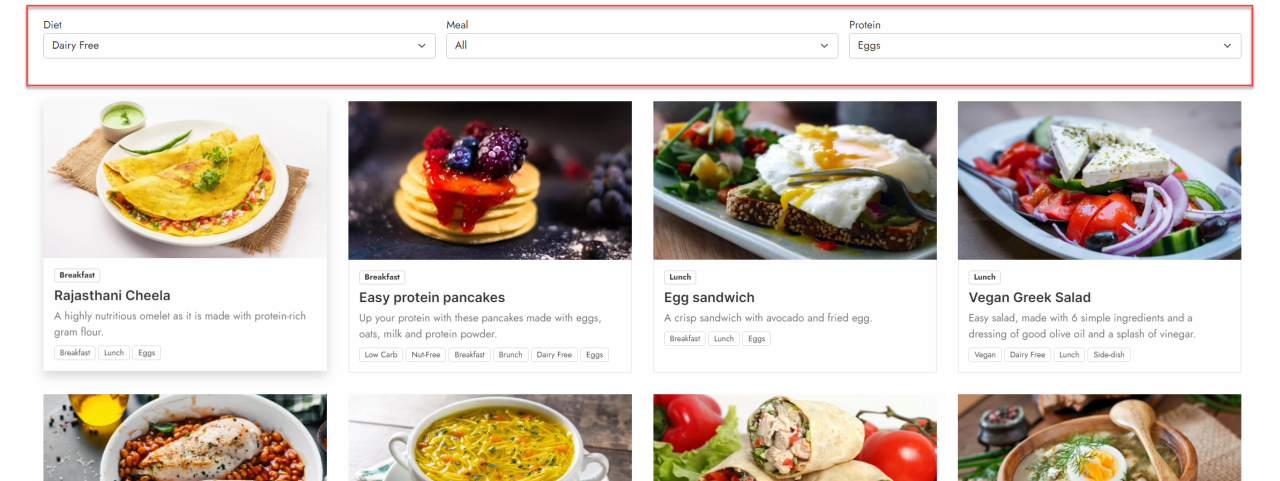1280x481 pixels.
Task: Click the noodle soup bowl thumbnail
Action: tap(490, 438)
